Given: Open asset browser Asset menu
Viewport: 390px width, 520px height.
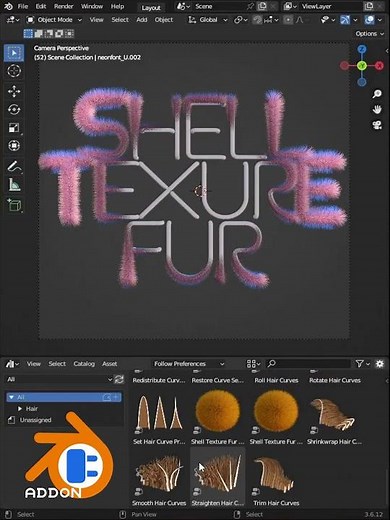Looking at the screenshot, I should click(x=109, y=364).
